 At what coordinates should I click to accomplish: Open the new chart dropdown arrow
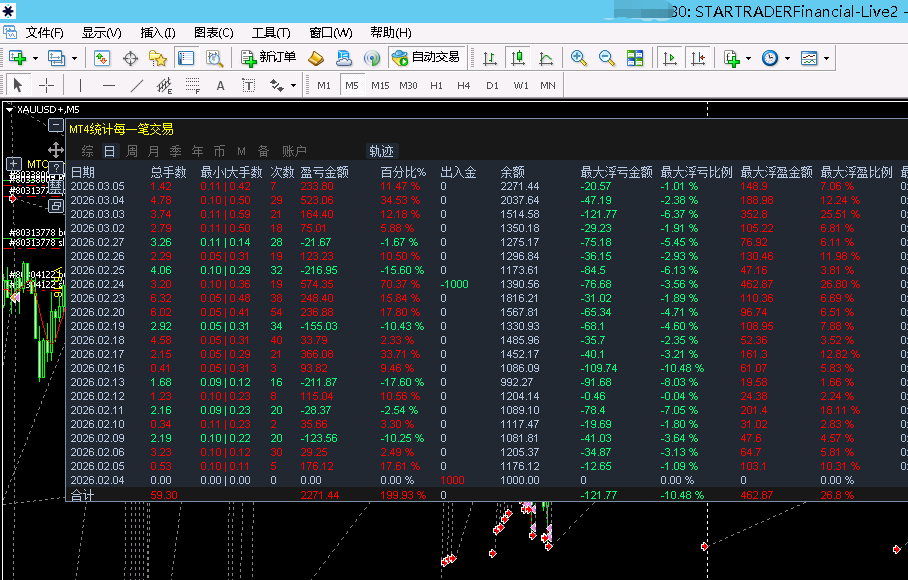(36, 58)
